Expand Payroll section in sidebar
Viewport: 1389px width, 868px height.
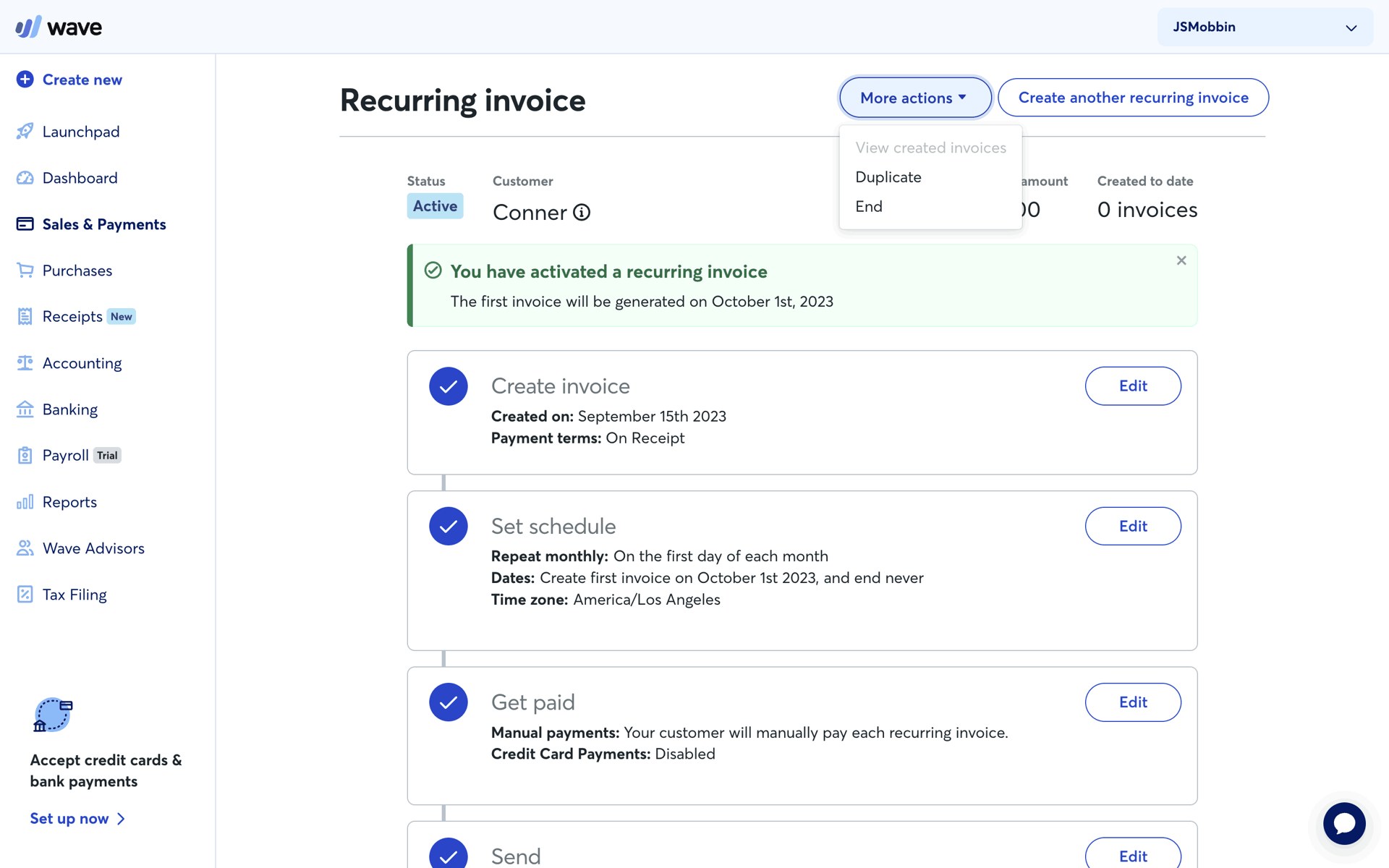[65, 456]
